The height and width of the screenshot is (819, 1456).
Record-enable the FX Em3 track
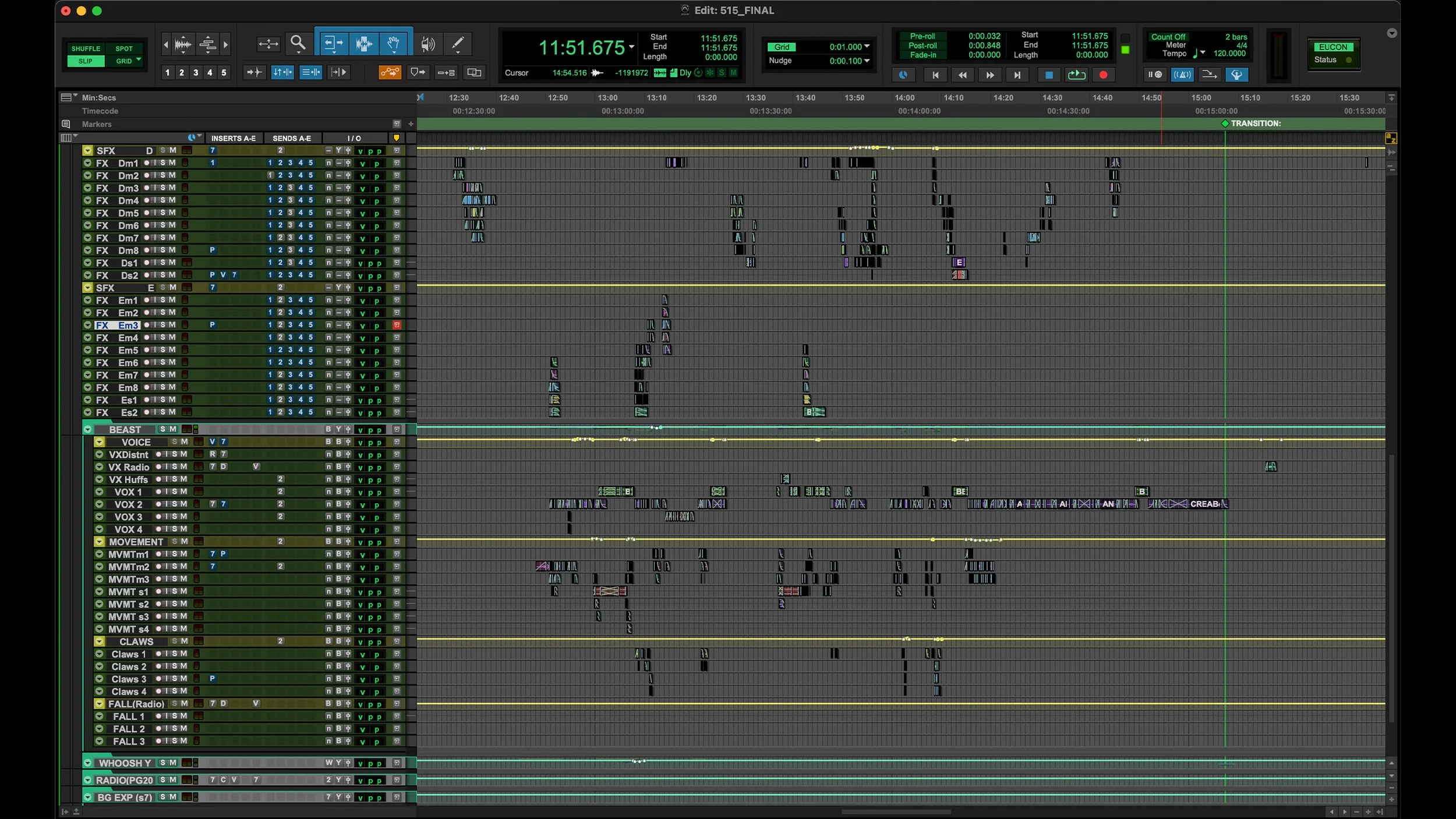(x=147, y=325)
